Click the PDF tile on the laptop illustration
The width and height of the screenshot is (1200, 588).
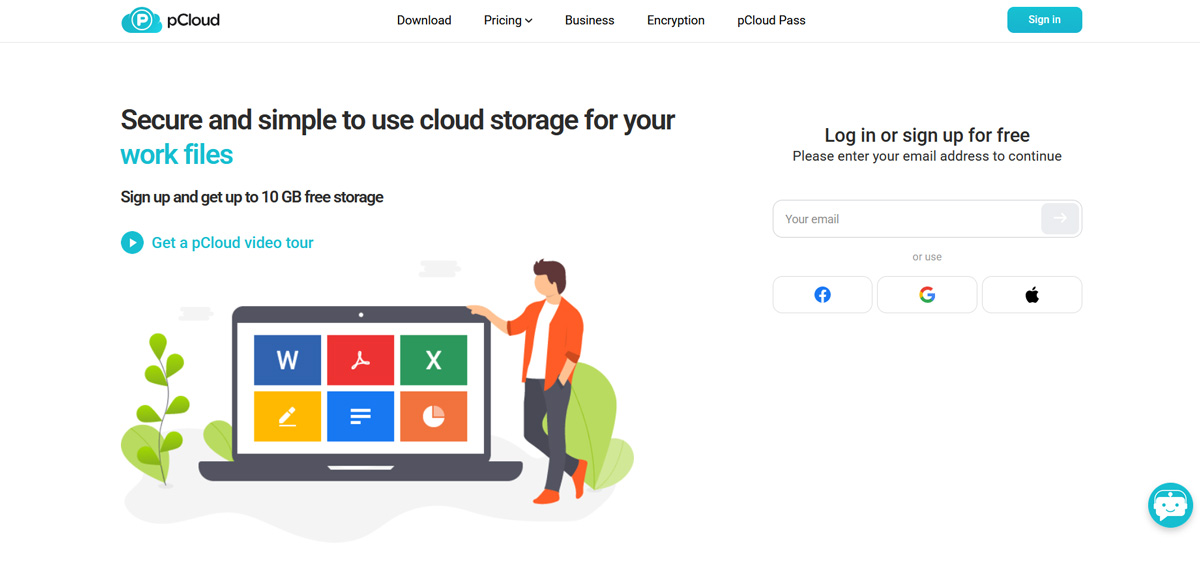(x=360, y=360)
